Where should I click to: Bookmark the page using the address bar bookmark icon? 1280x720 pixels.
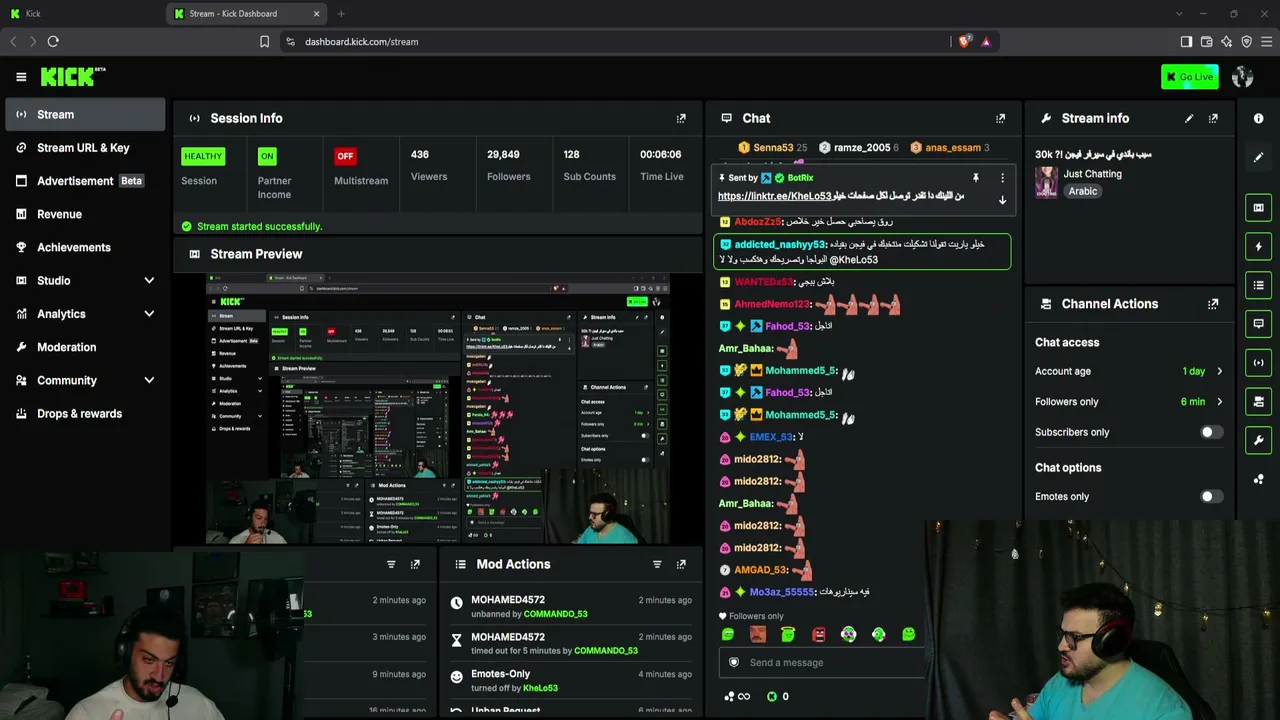(x=264, y=42)
